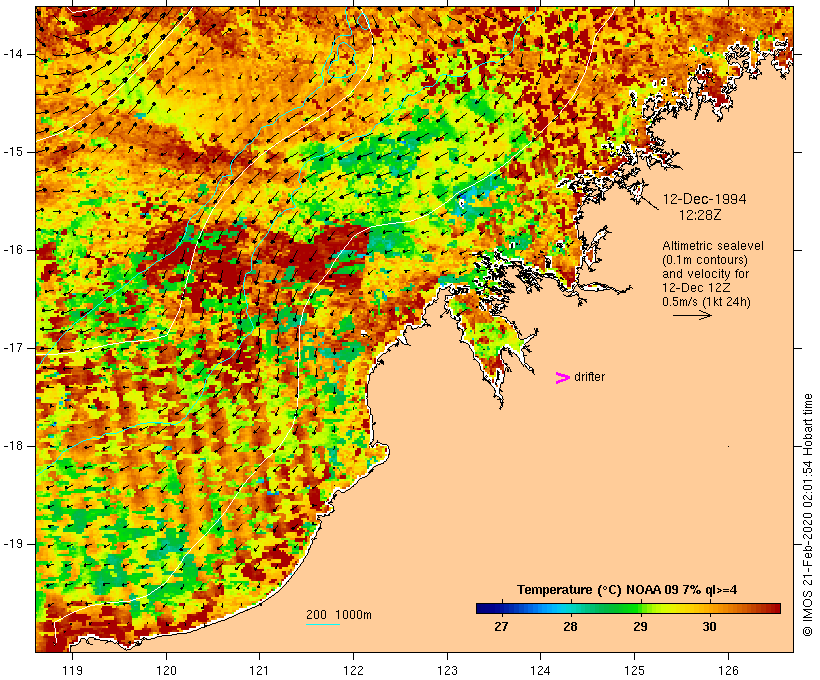
Task: Click the '12-Dec 12Z' caption line
Action: 696,288
